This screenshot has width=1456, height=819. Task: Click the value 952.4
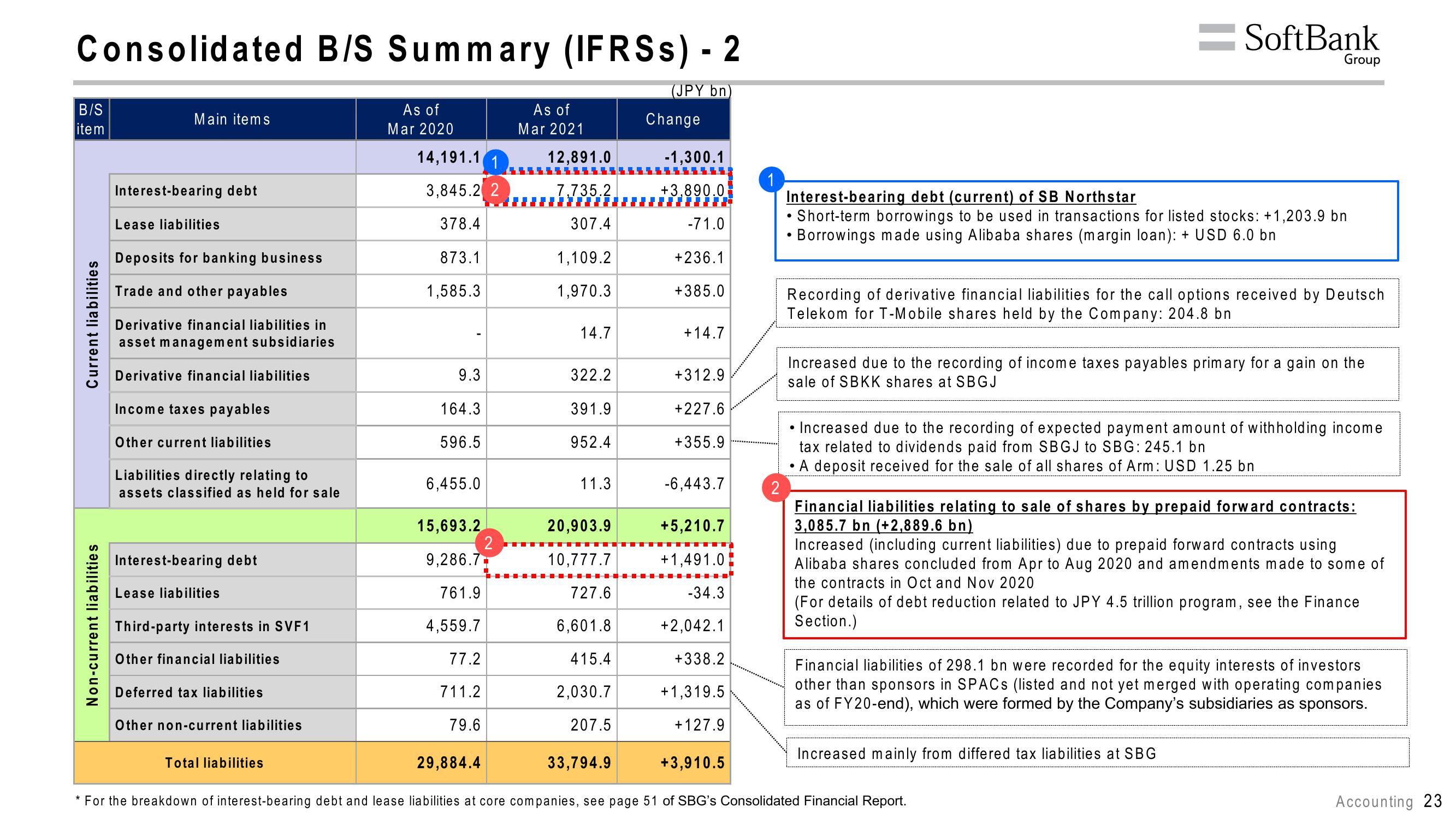pyautogui.click(x=591, y=442)
